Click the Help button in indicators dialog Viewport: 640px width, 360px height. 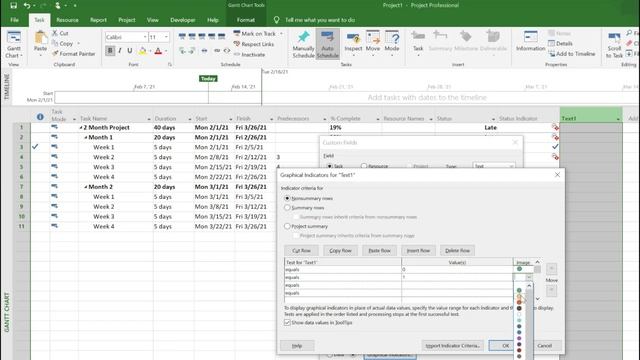(x=297, y=346)
